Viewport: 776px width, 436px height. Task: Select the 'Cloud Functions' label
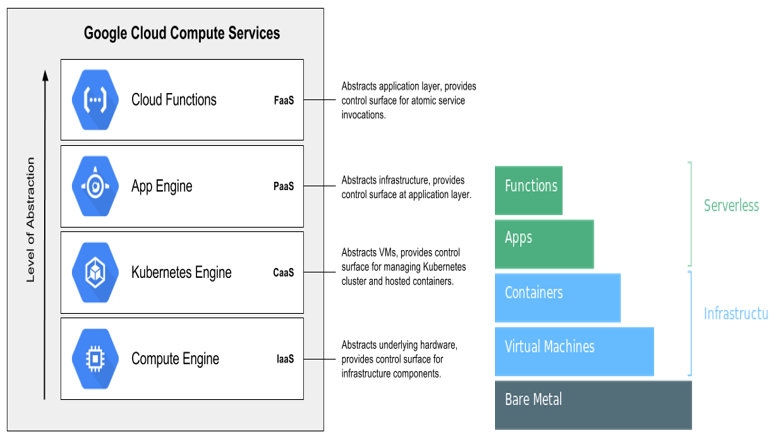pyautogui.click(x=174, y=100)
